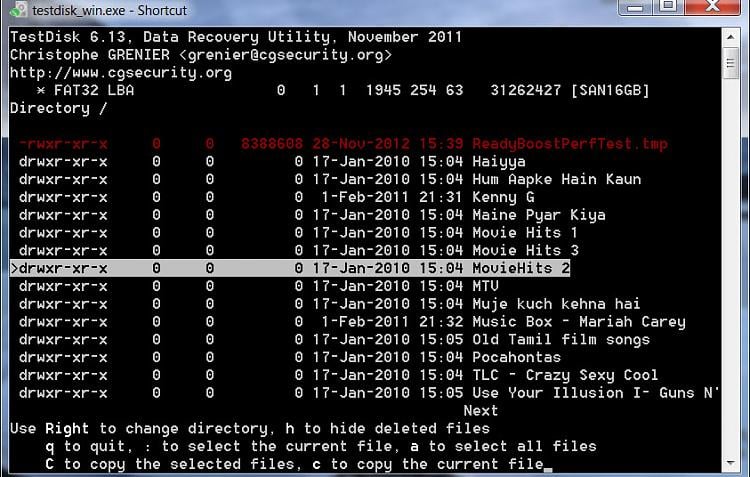Select the 'Movie Hits 1' directory
The height and width of the screenshot is (477, 750).
click(298, 233)
